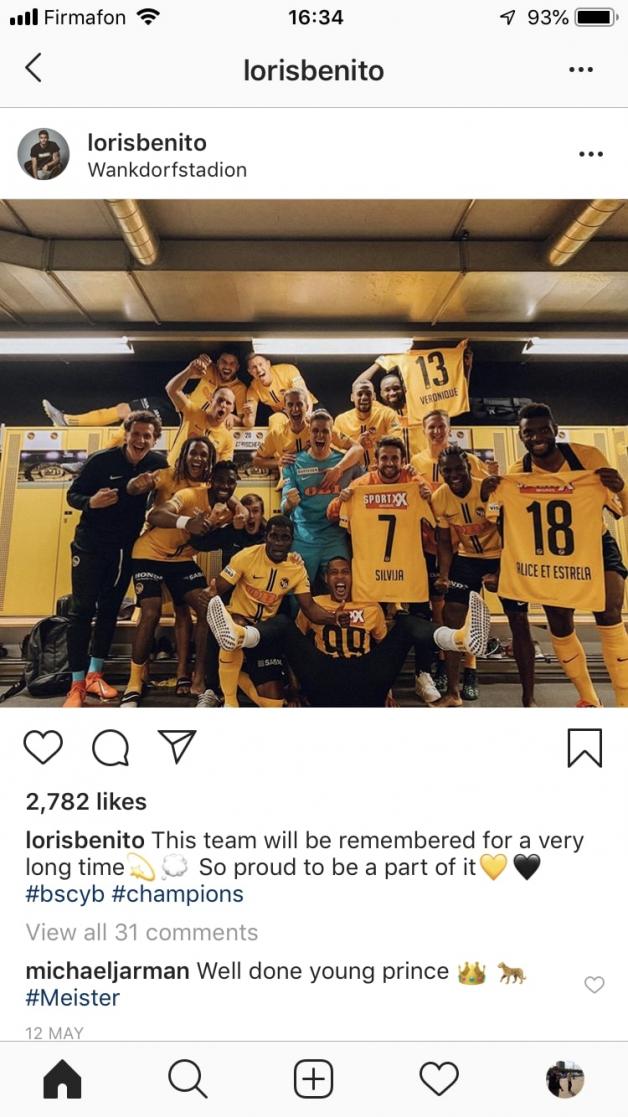Create new post with plus icon
The image size is (628, 1117).
tap(313, 1079)
